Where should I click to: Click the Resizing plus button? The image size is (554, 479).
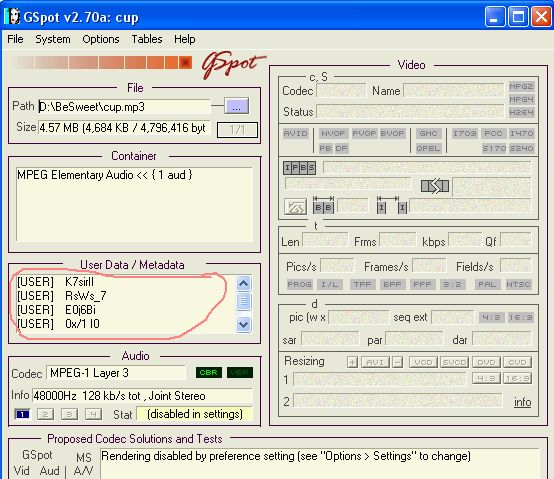(x=352, y=362)
